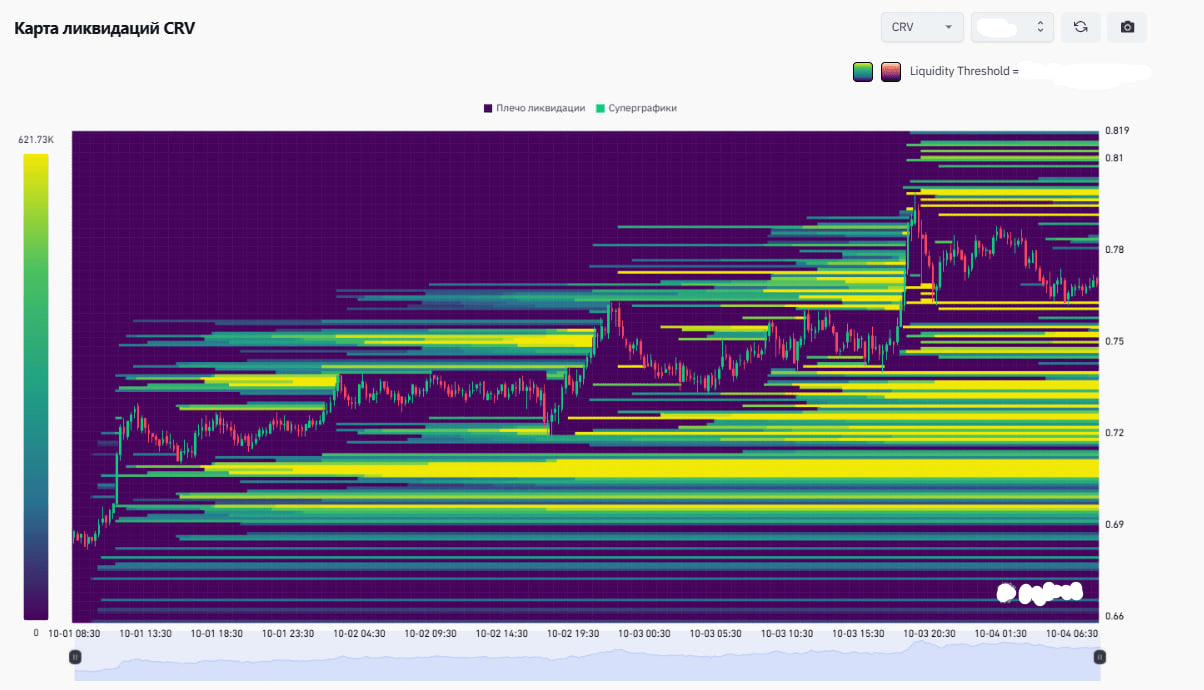Image resolution: width=1204 pixels, height=690 pixels.
Task: Select the green-yellow color scheme swatch
Action: point(863,72)
